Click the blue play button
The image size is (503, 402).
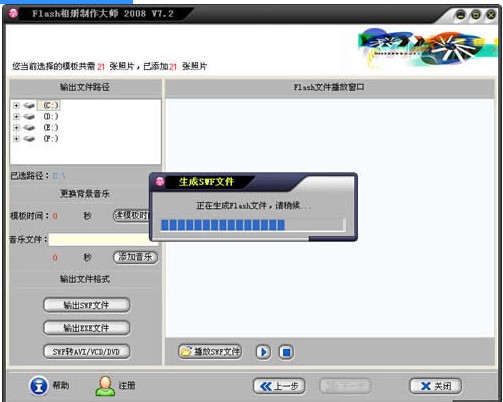point(263,352)
